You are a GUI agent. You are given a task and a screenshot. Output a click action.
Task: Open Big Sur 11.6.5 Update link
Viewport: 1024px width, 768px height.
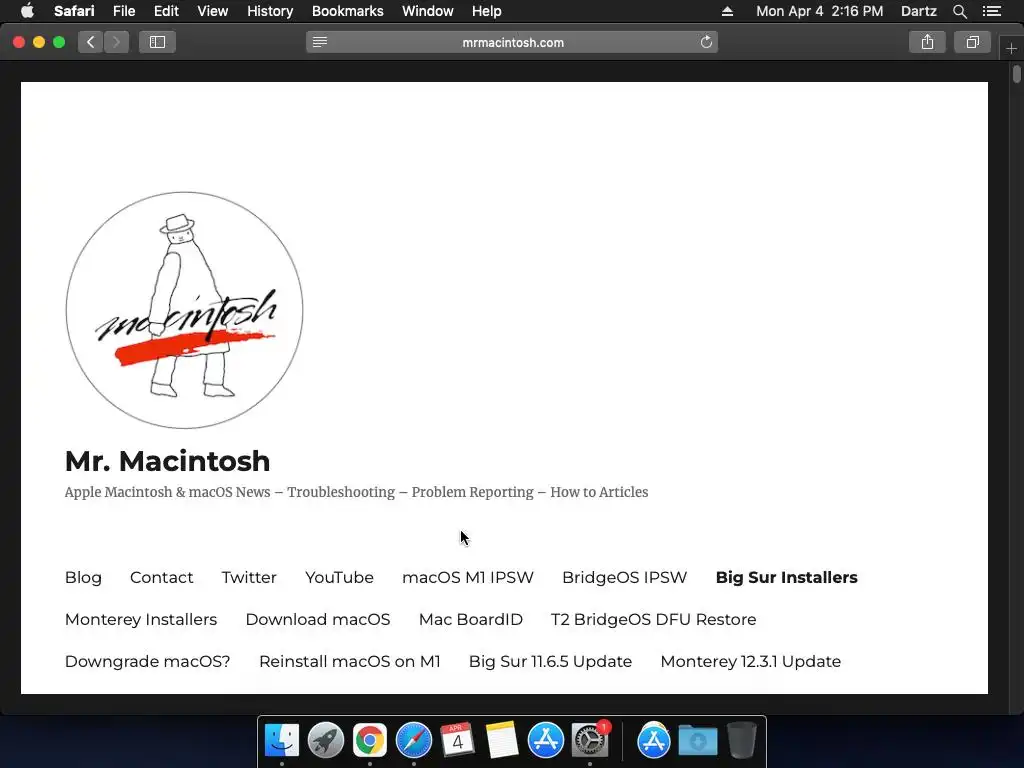coord(550,661)
